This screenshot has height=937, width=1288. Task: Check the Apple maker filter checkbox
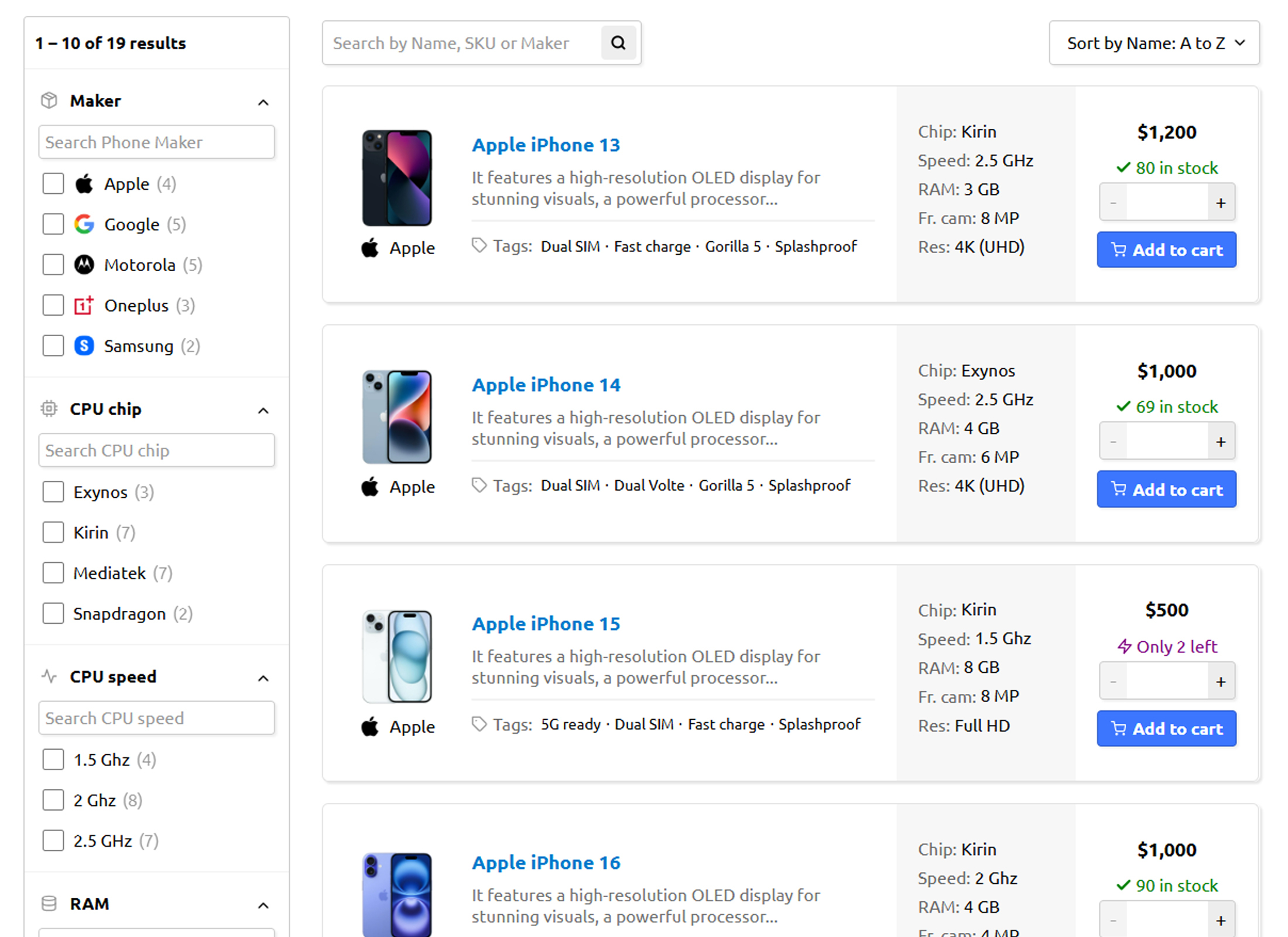[x=53, y=184]
